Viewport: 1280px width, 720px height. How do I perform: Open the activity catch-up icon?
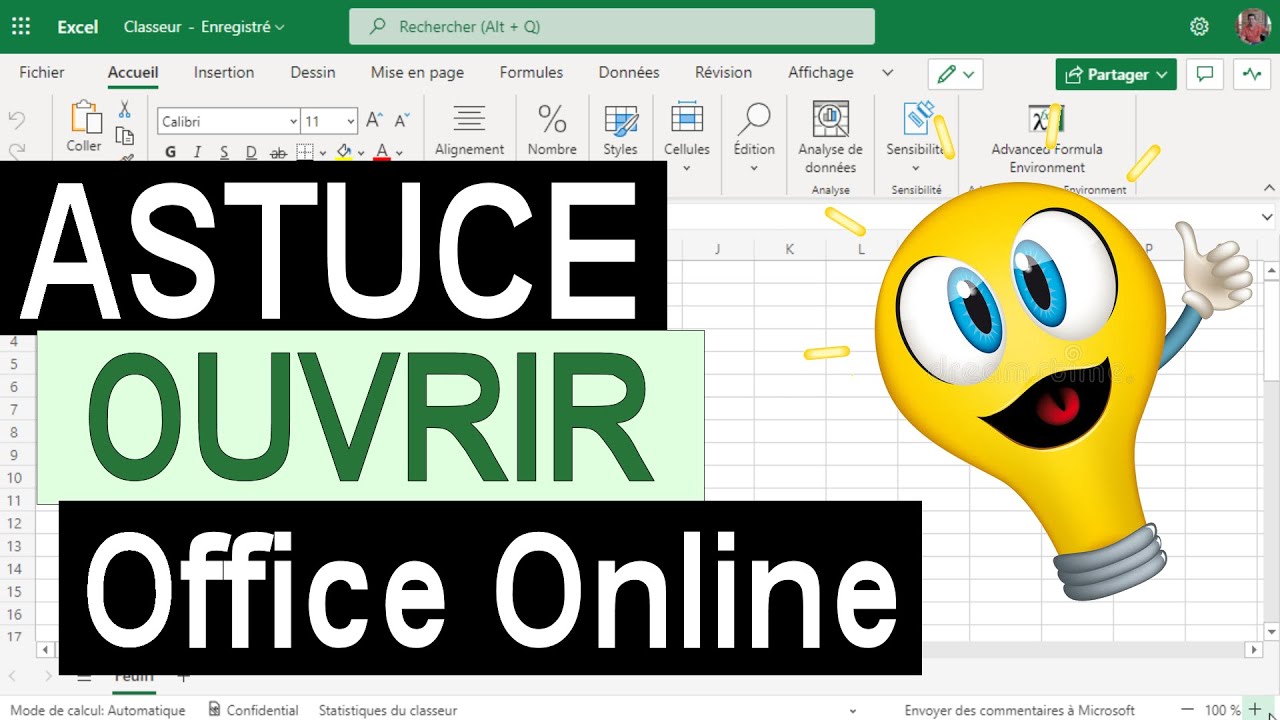(x=1252, y=74)
